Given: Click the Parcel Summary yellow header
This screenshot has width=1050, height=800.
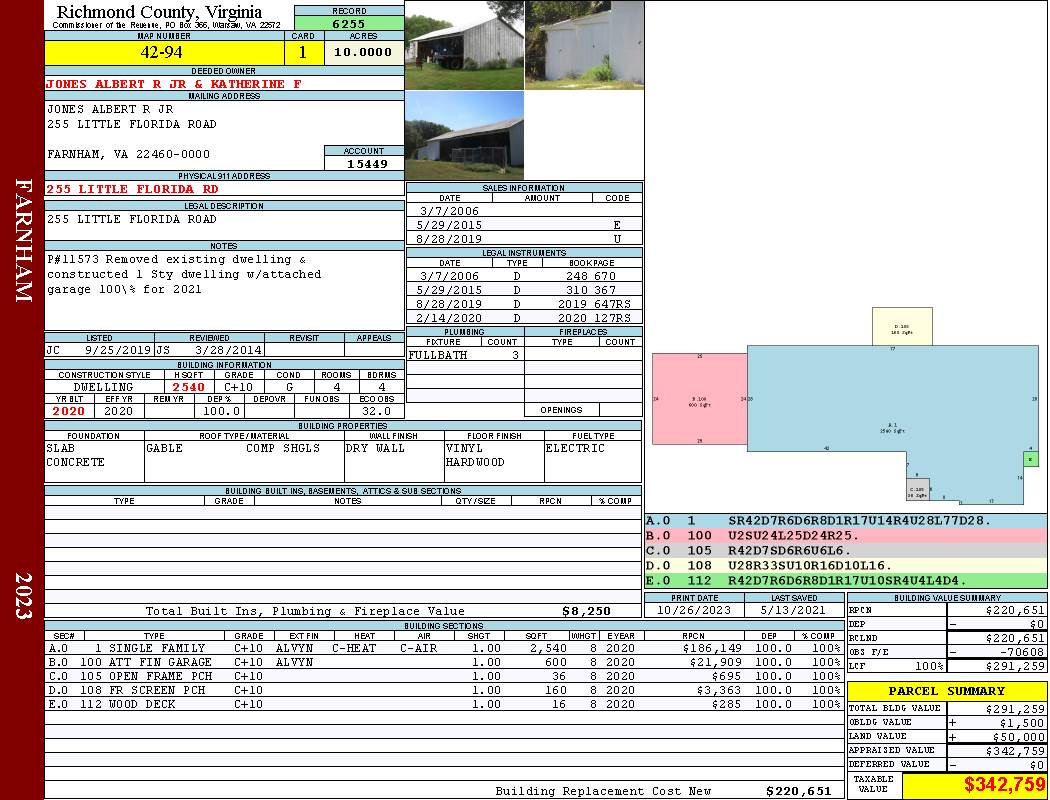Looking at the screenshot, I should [x=946, y=691].
